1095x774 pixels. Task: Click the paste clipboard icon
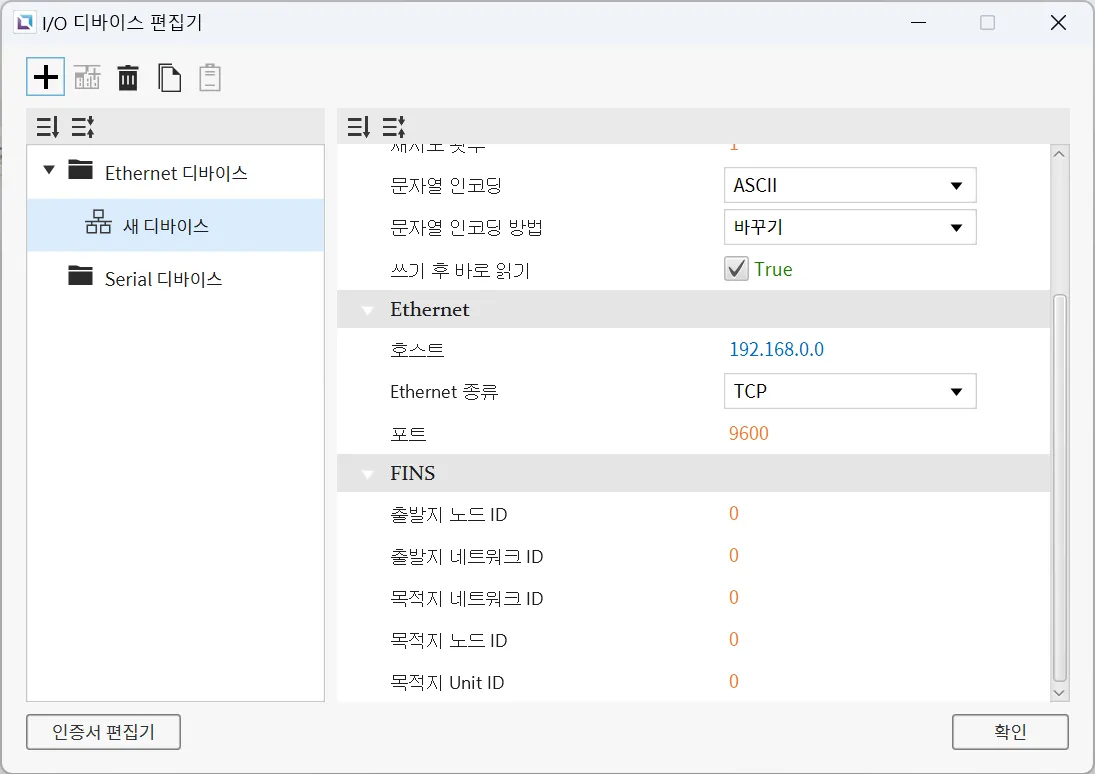pos(210,77)
